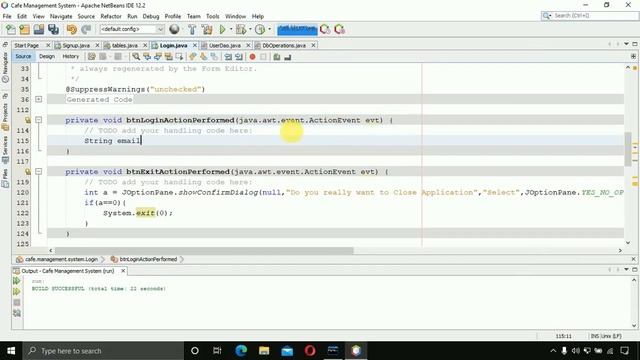Screen dimensions: 640x360
Task: Click the editor vertical scrollbar thumb
Action: [x=628, y=149]
